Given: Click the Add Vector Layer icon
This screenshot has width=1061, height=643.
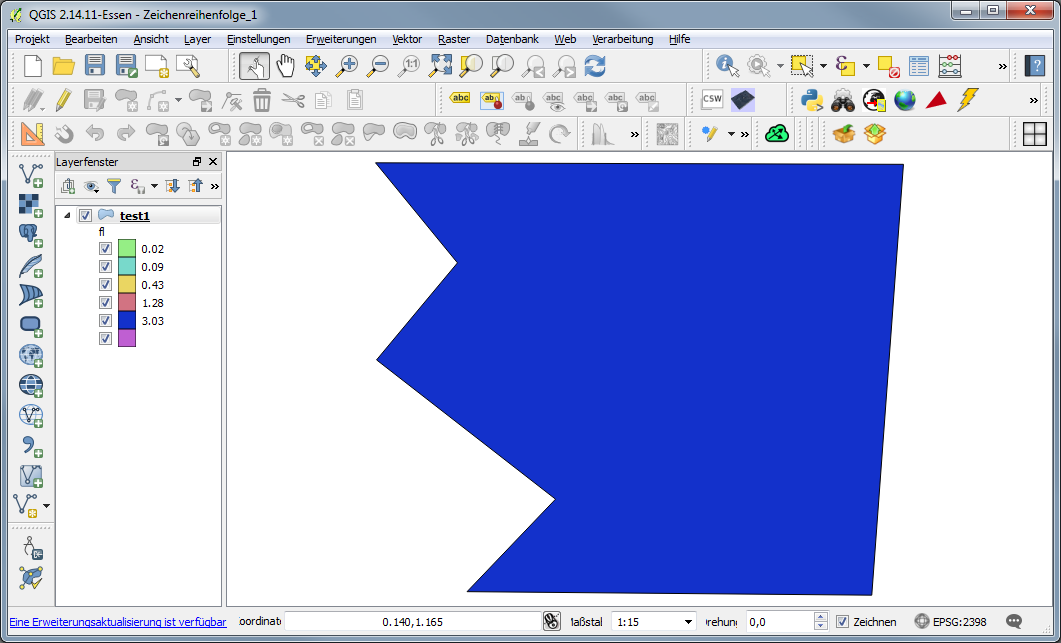Looking at the screenshot, I should point(30,176).
